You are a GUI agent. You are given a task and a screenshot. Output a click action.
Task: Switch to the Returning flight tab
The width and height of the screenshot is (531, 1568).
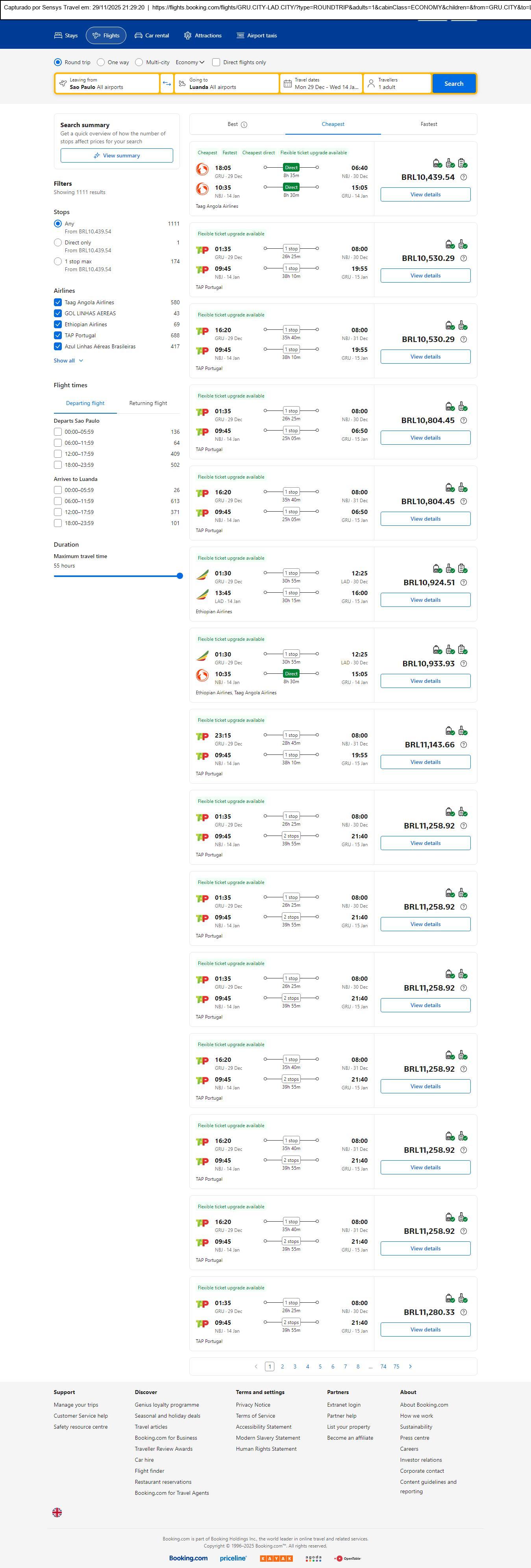(148, 403)
